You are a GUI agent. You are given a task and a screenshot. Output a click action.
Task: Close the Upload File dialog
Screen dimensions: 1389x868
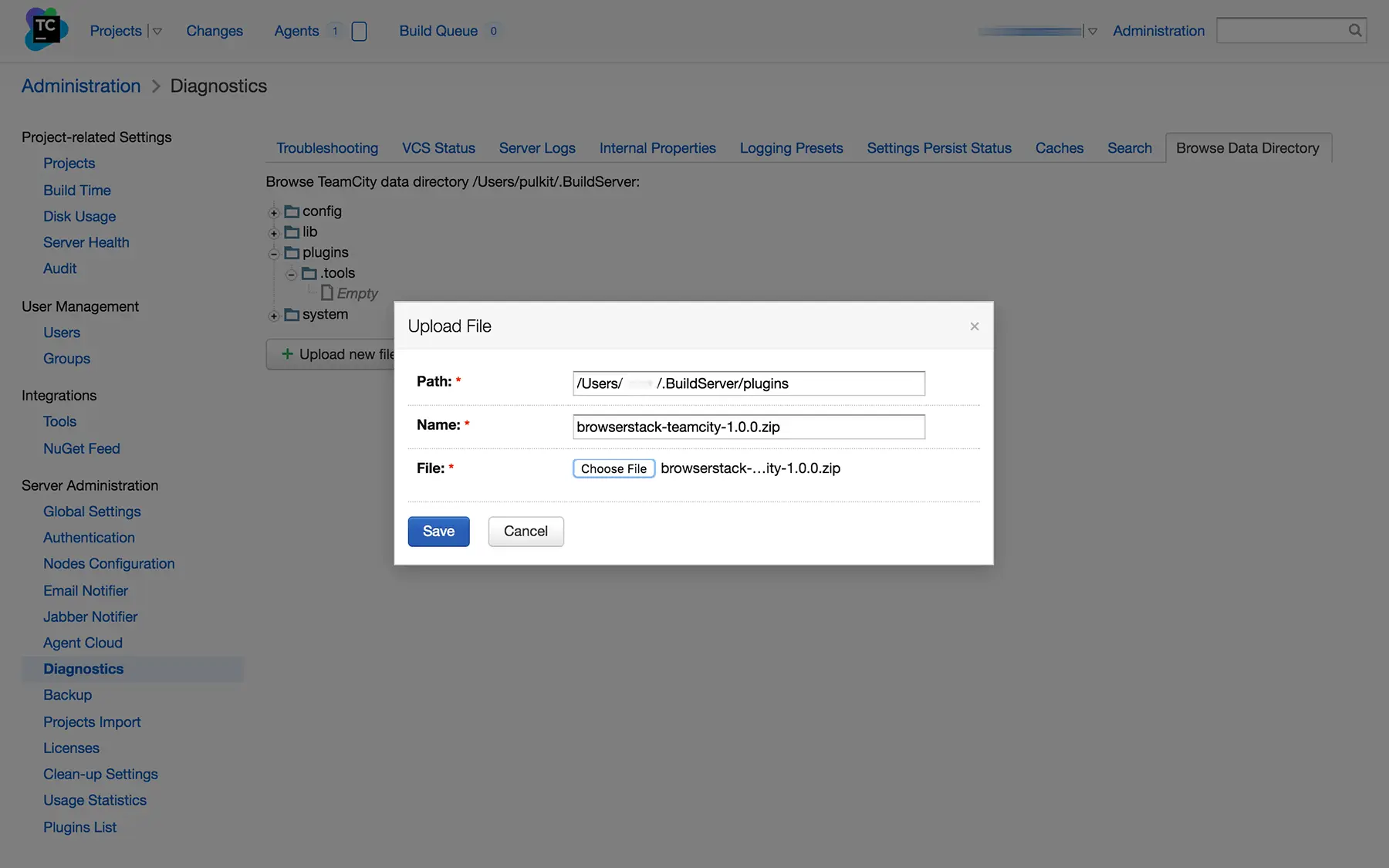click(974, 326)
